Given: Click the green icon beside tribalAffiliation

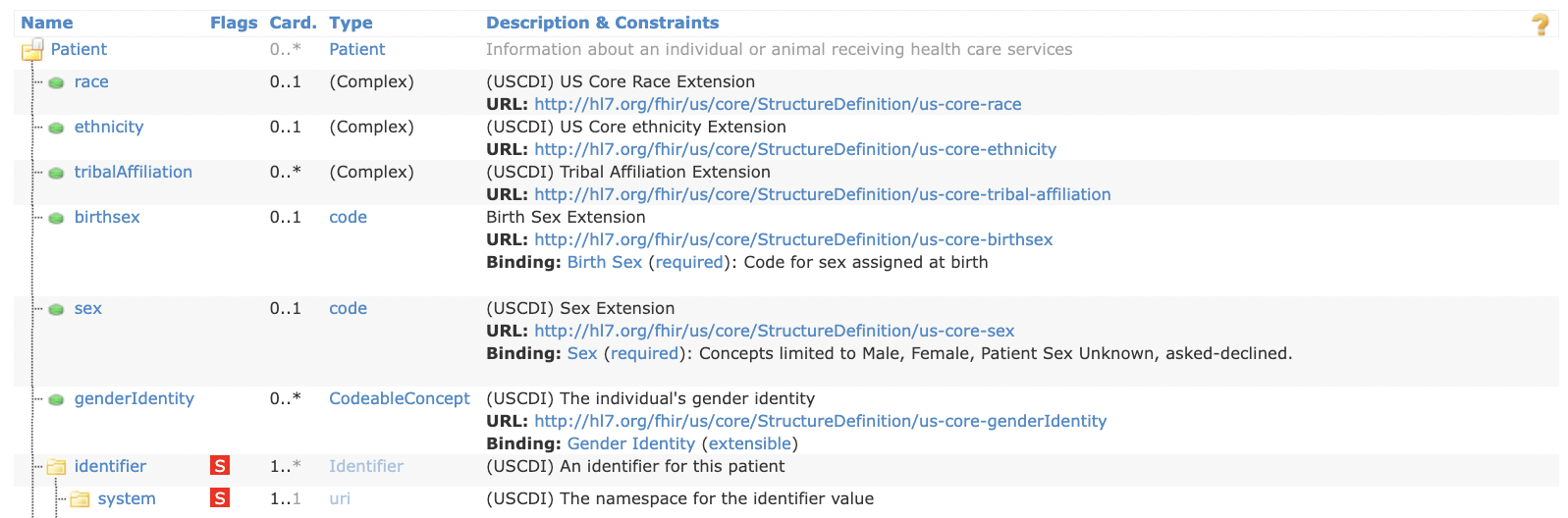Looking at the screenshot, I should [x=56, y=173].
